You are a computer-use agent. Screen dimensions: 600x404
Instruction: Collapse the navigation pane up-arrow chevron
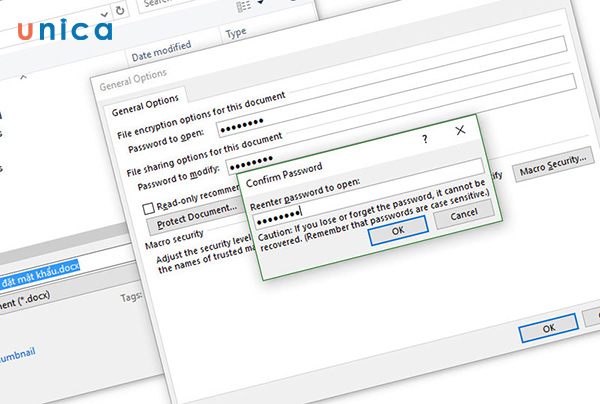click(23, 78)
